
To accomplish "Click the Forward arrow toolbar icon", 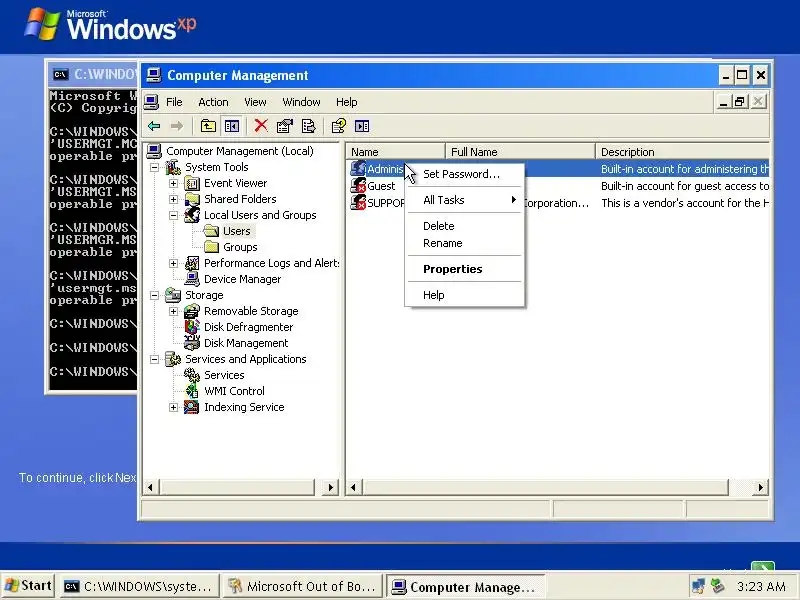I will 177,126.
